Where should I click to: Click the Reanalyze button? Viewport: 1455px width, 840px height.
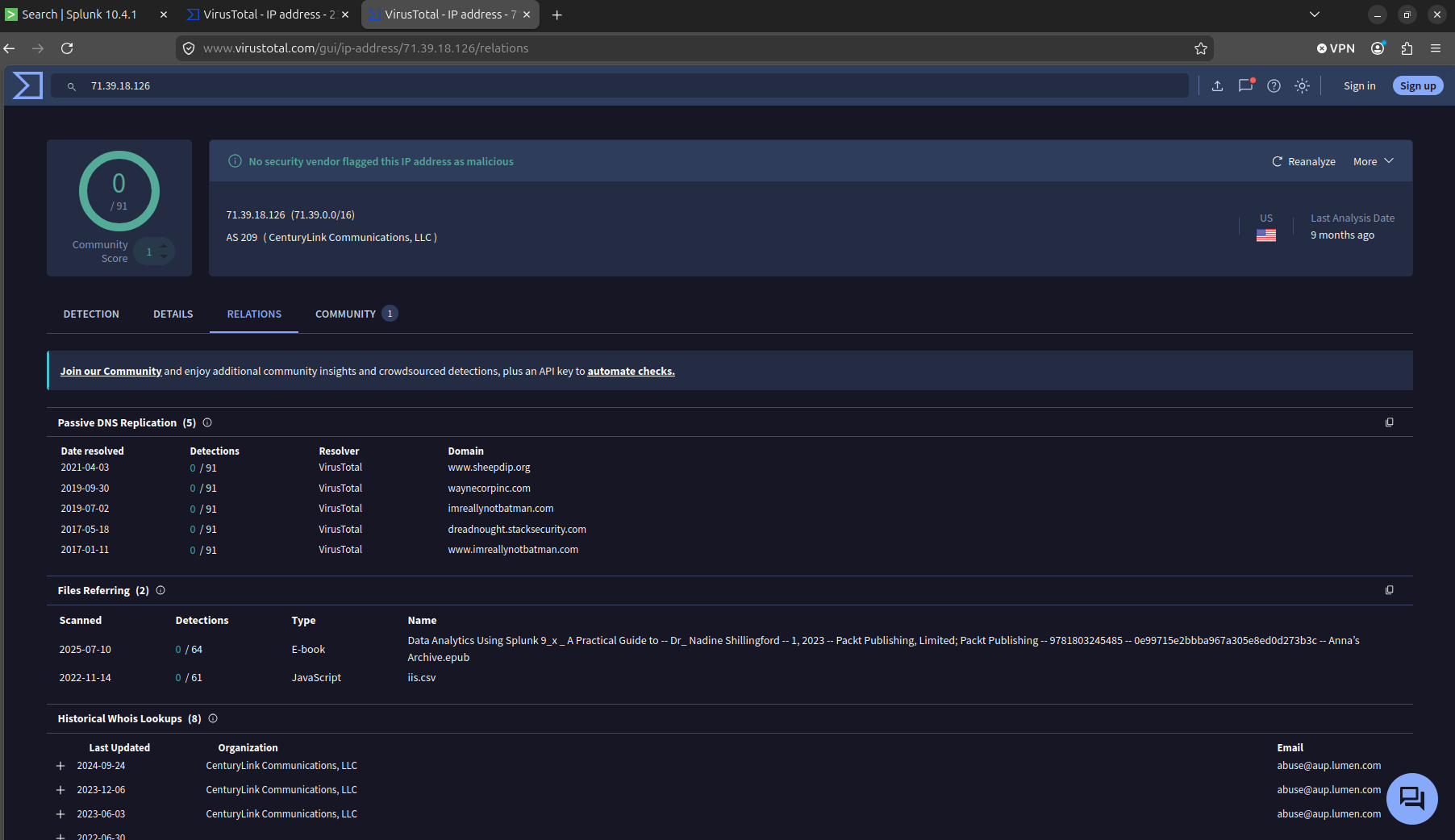(1303, 161)
